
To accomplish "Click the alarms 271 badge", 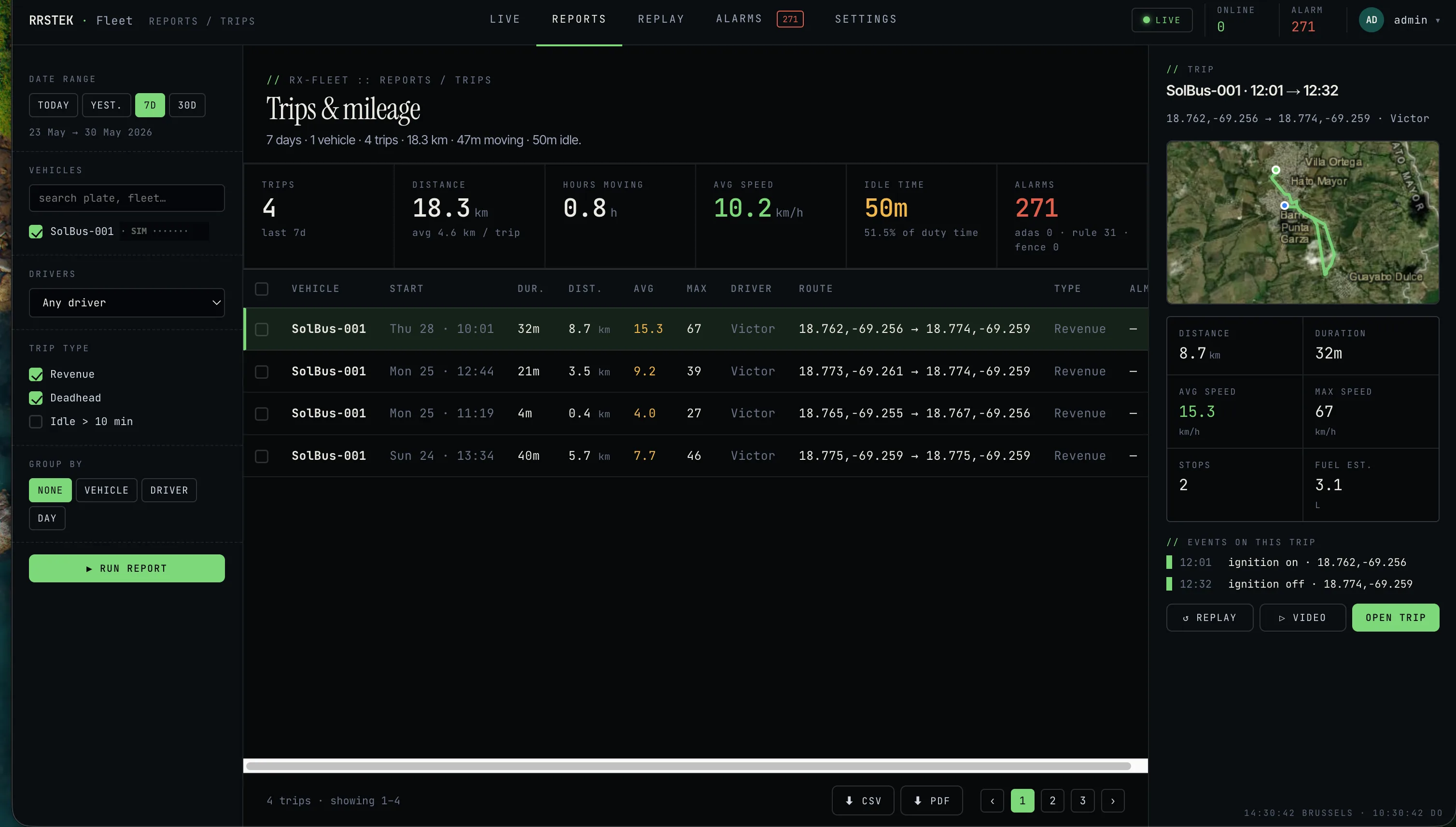I will 790,19.
